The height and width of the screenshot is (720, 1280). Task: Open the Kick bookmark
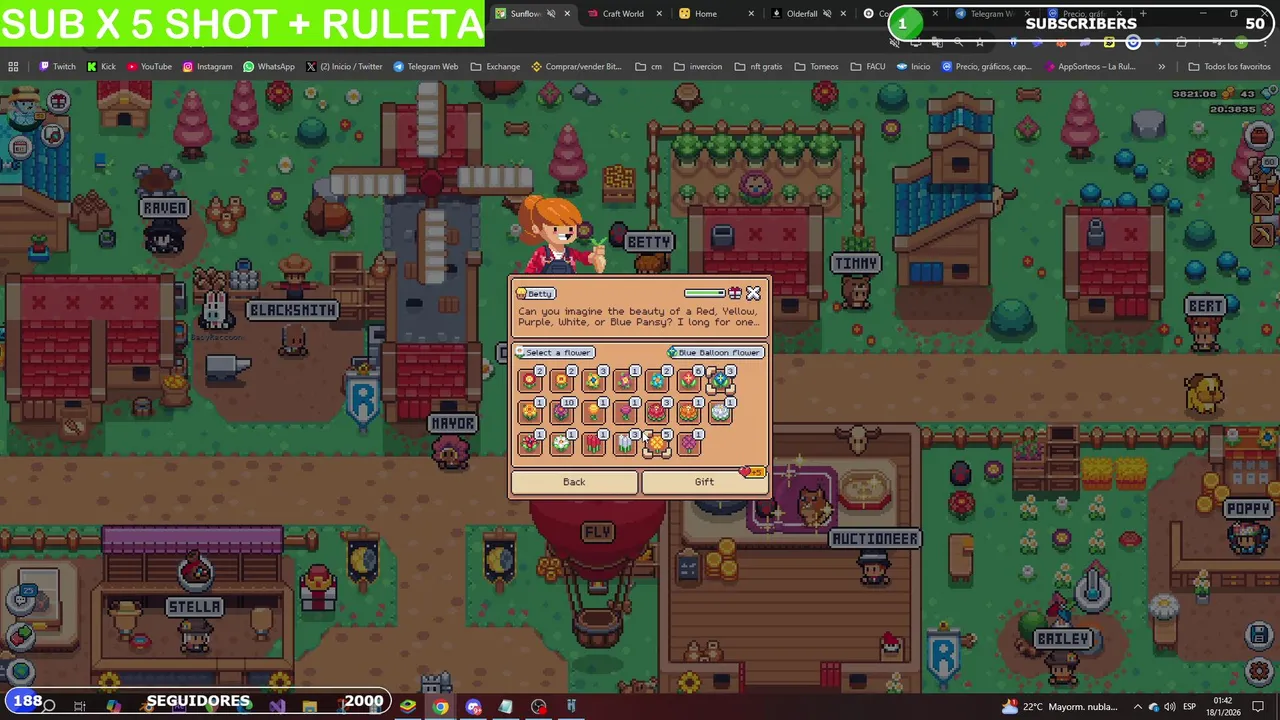pos(101,67)
